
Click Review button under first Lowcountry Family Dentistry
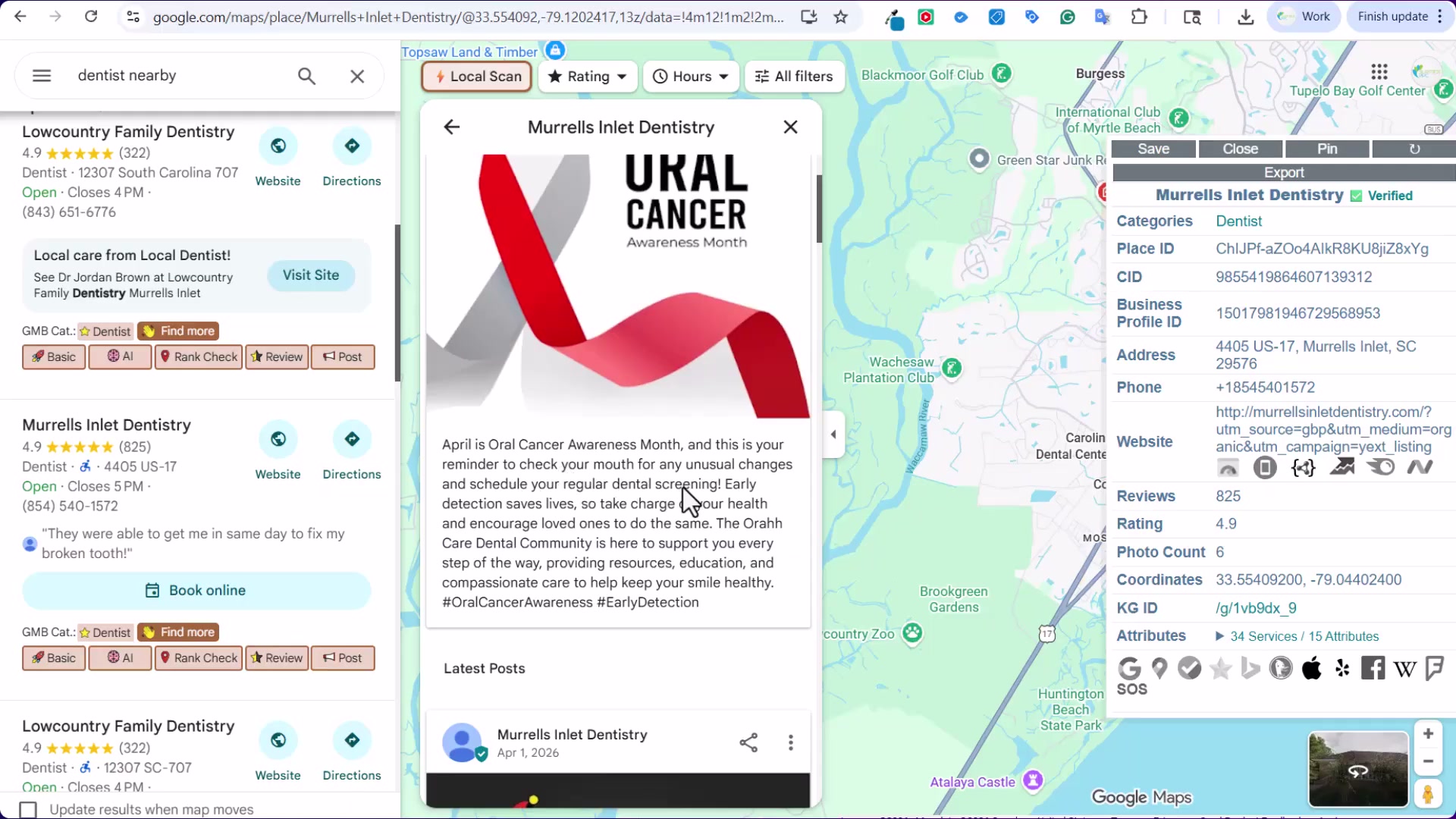[x=277, y=357]
